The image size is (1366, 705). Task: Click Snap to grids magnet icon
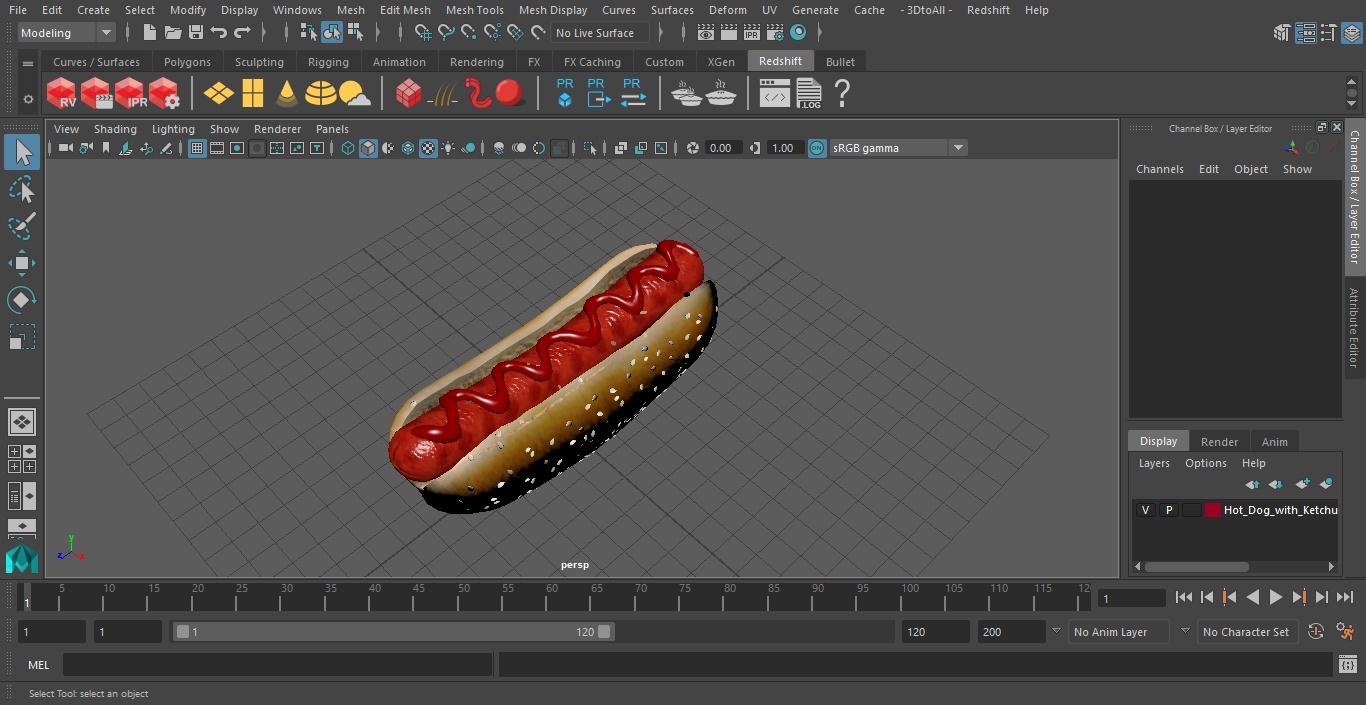tap(423, 33)
